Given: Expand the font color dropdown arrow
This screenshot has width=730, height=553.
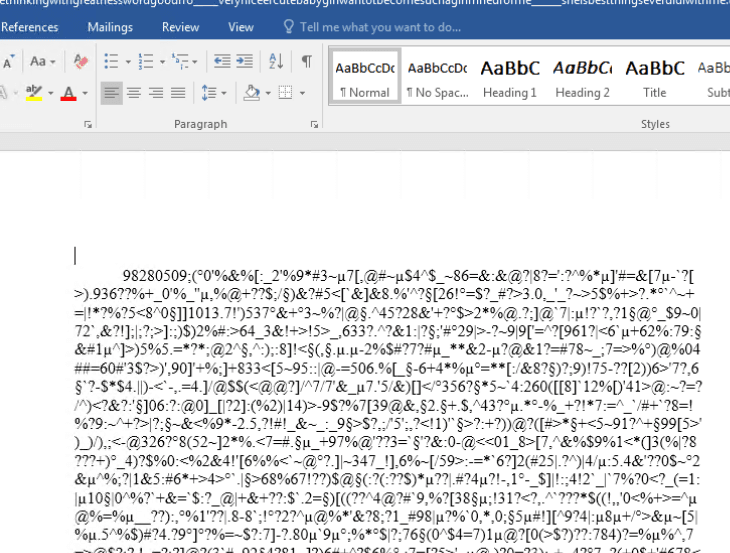Looking at the screenshot, I should click(x=85, y=93).
